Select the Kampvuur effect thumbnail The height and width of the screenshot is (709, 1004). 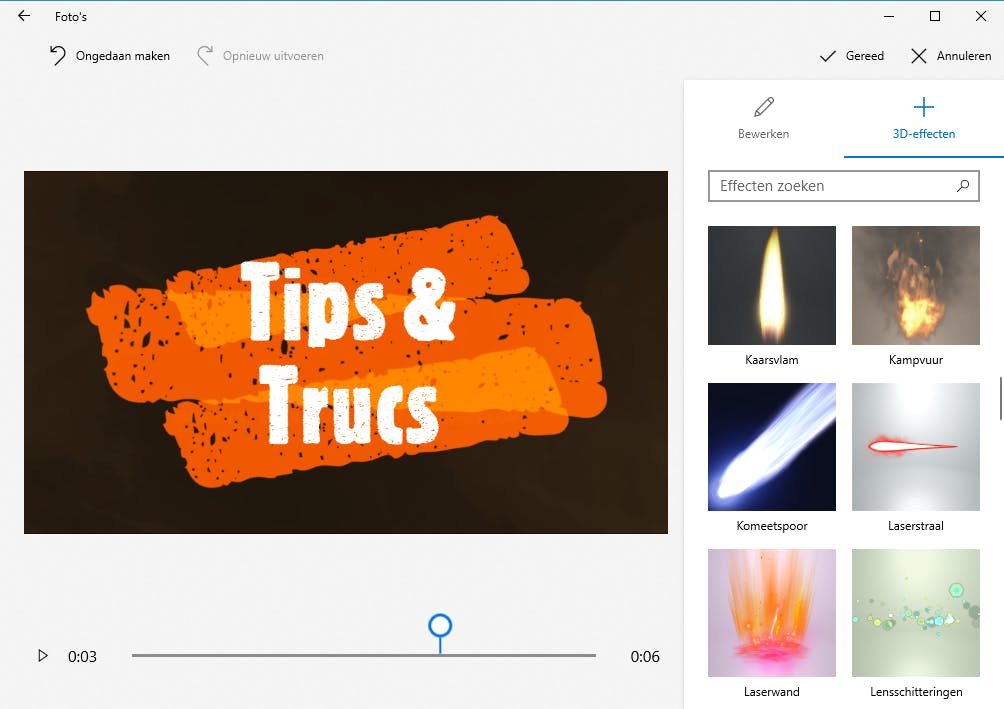pyautogui.click(x=916, y=285)
